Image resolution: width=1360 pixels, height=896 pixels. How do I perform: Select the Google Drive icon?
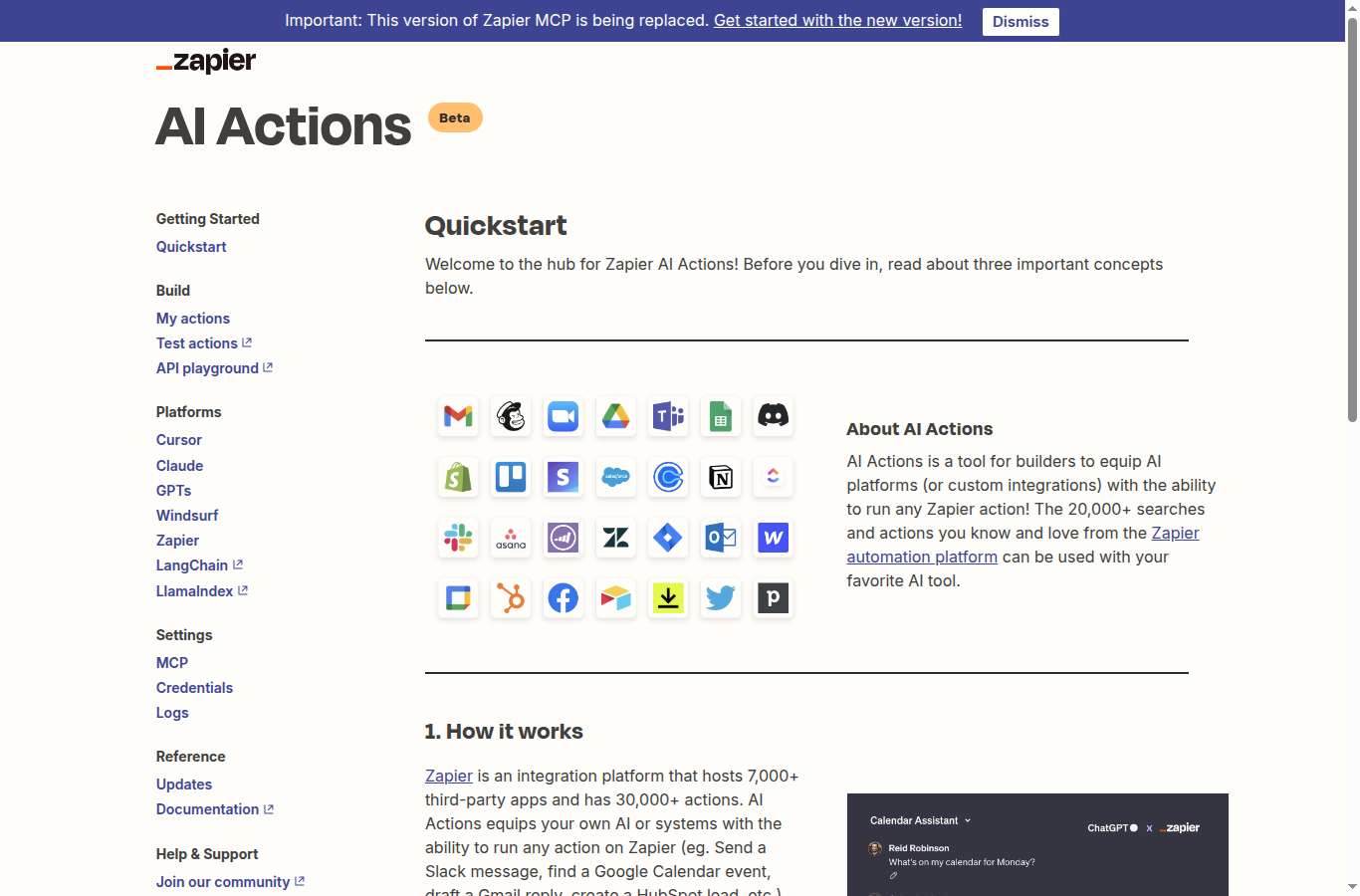616,416
